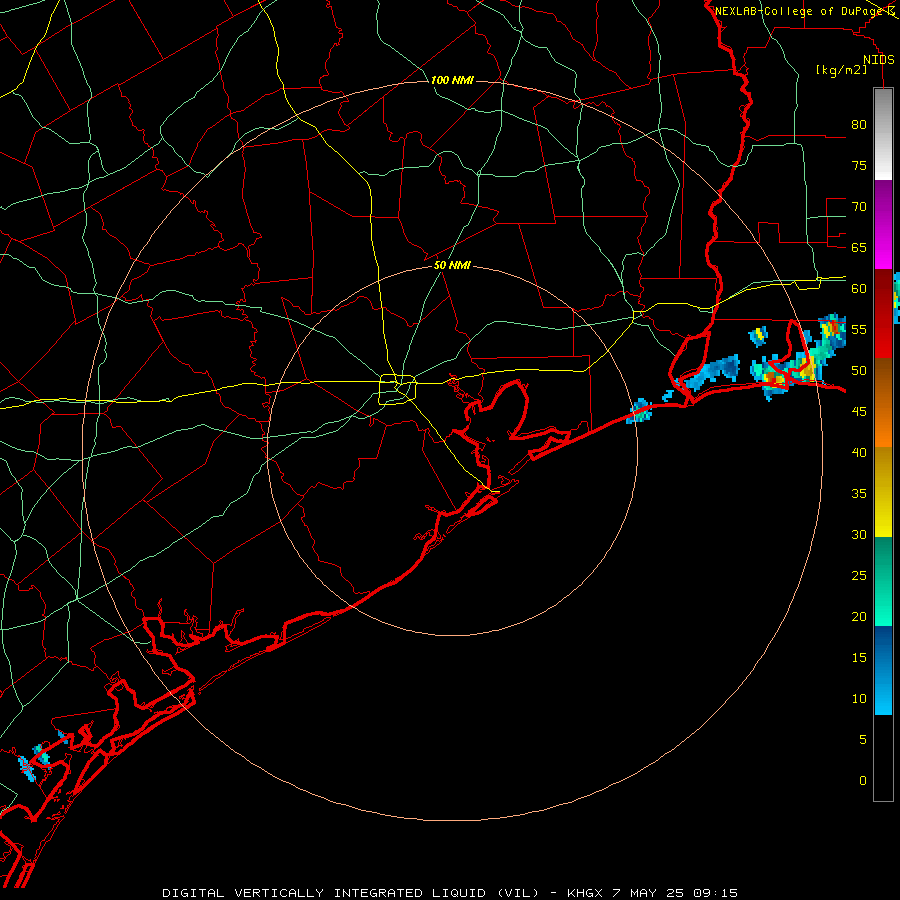The image size is (900, 900).
Task: Pick the black bottom segment of color bar
Action: coord(883,758)
